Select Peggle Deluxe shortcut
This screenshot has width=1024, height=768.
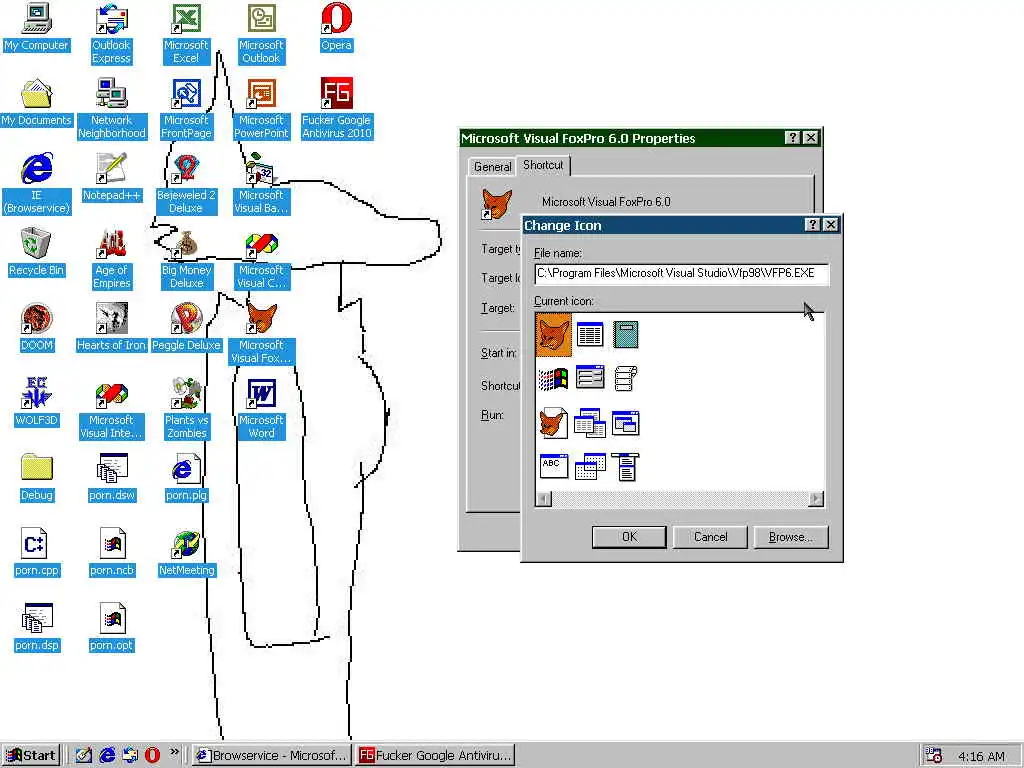pos(186,328)
